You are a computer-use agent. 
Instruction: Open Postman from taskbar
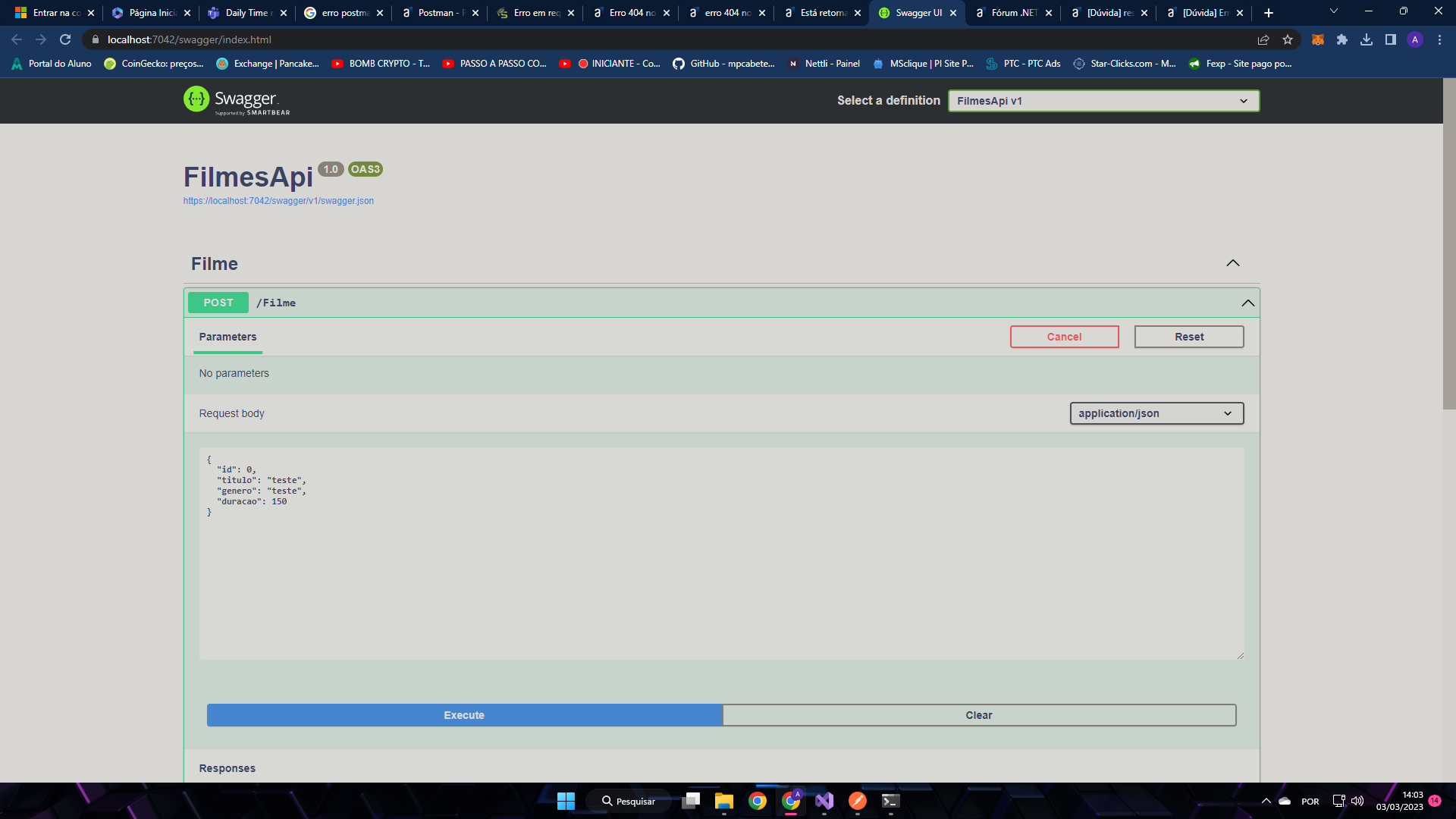(x=858, y=801)
